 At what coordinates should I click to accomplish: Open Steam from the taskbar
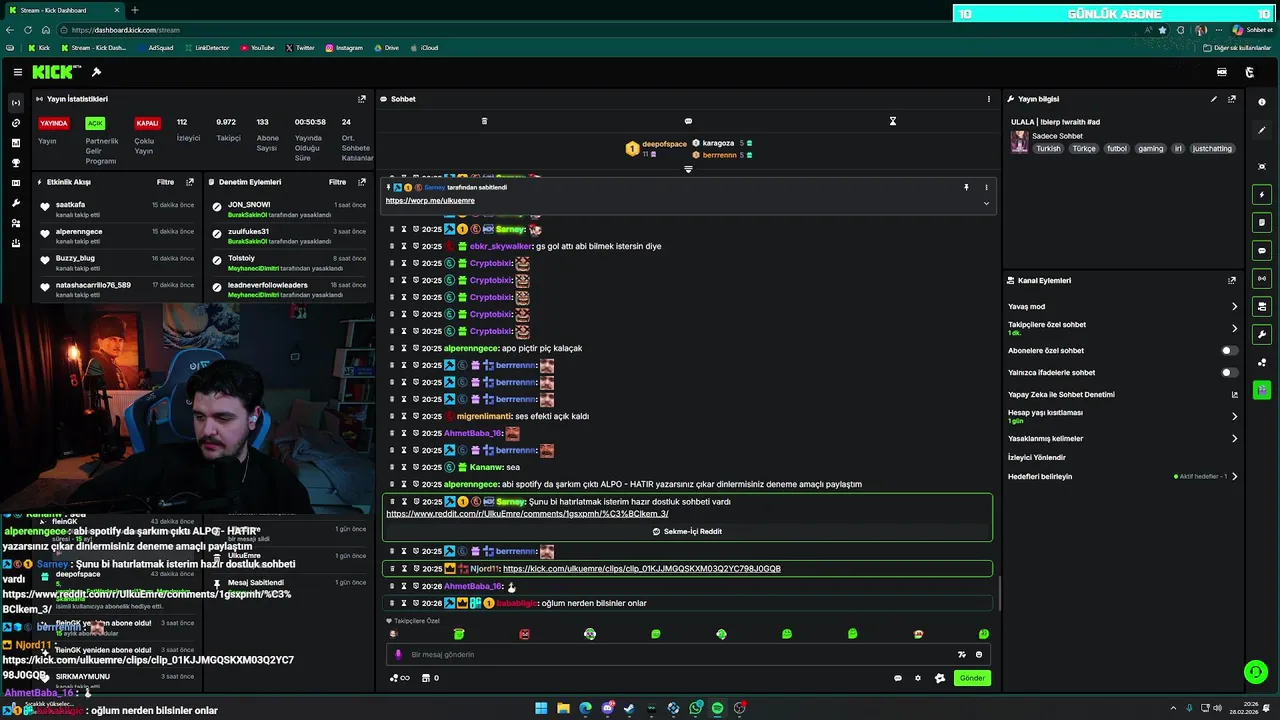point(629,708)
